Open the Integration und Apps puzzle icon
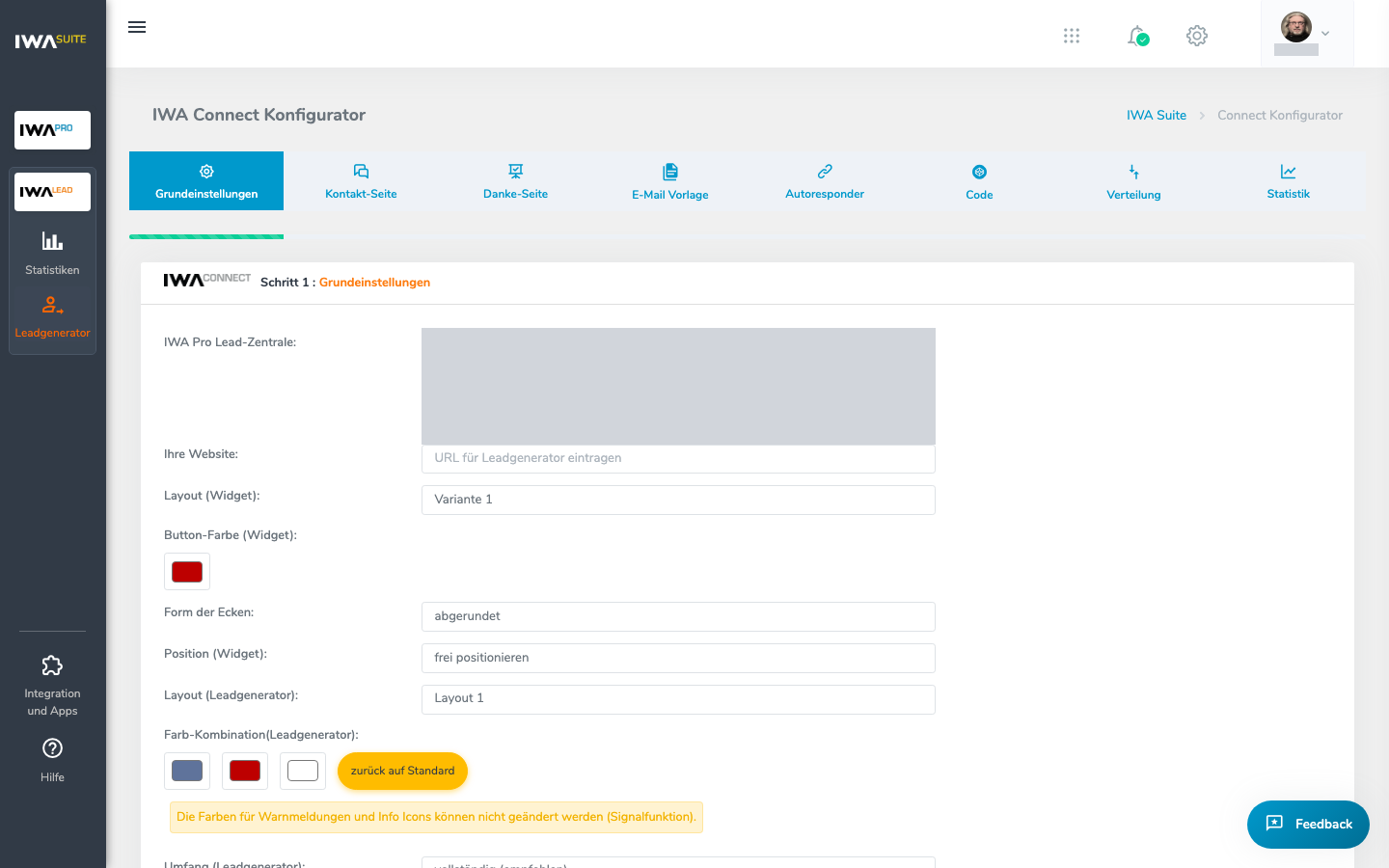The image size is (1389, 868). pyautogui.click(x=52, y=665)
